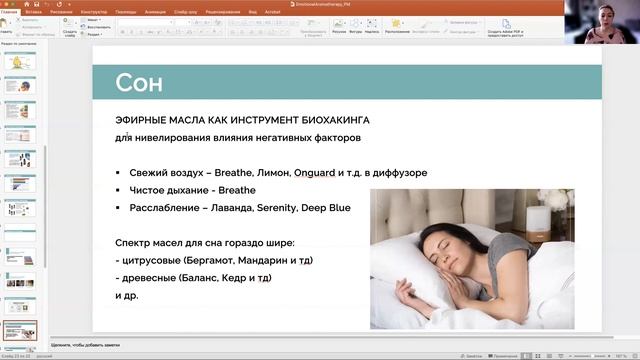Viewport: 640px width, 360px height.
Task: Click the Home icon in title bar
Action: point(27,4)
